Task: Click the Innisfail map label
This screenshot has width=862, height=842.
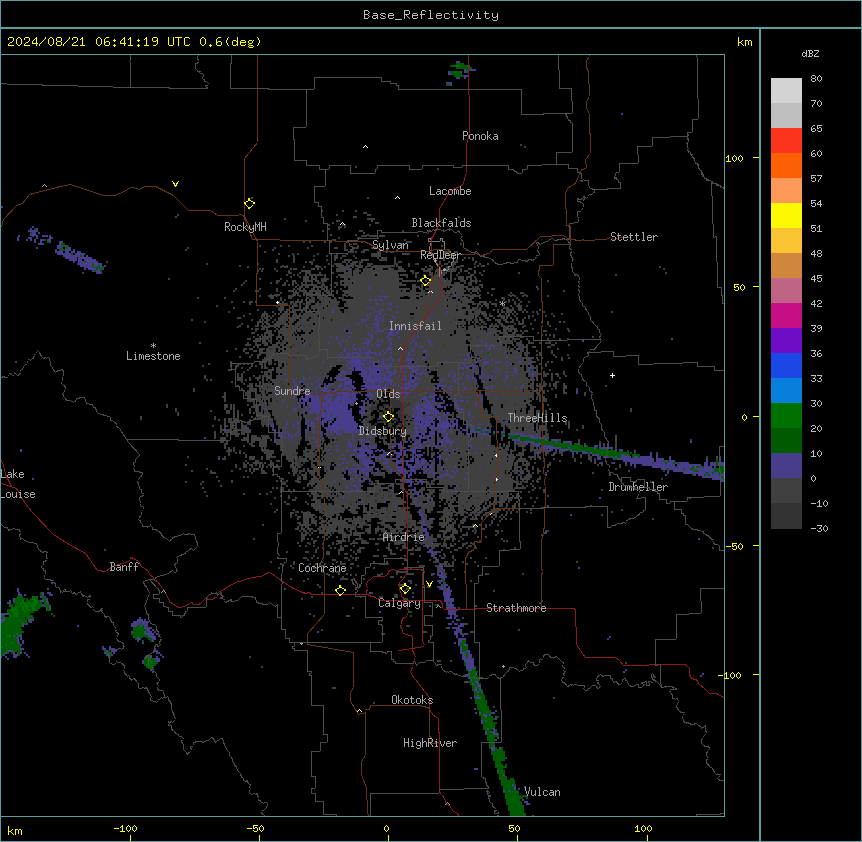Action: [x=415, y=326]
